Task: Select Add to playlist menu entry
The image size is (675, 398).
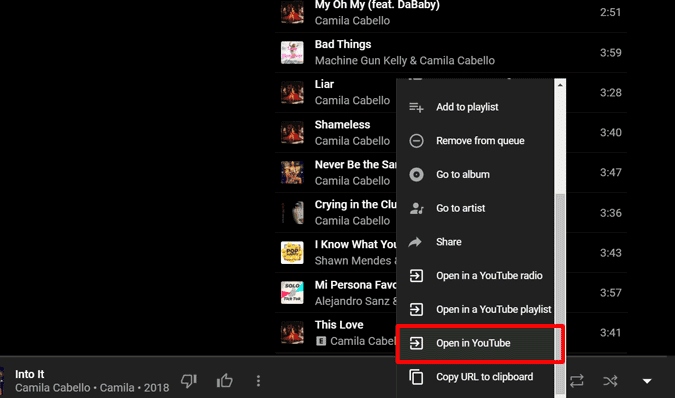Action: [x=475, y=107]
